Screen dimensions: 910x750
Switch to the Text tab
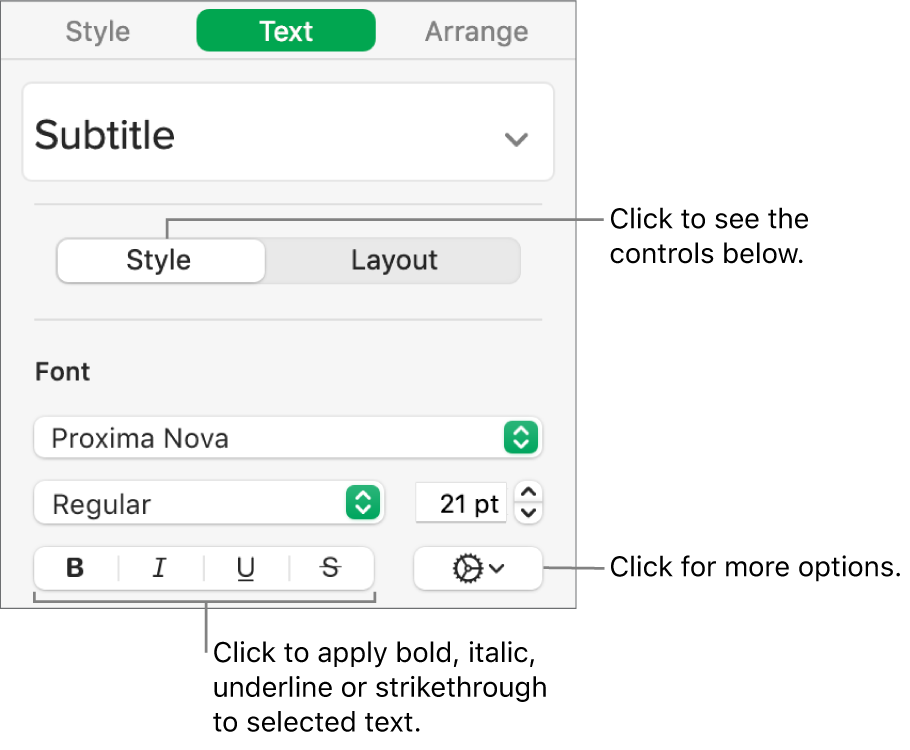286,31
